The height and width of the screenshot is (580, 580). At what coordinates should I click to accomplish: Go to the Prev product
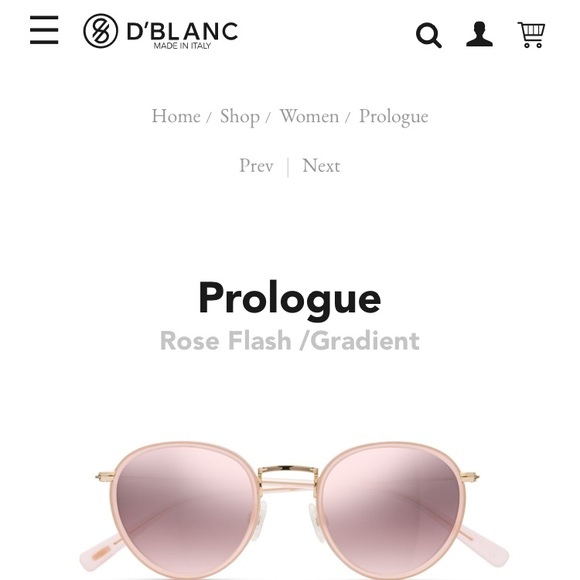click(256, 165)
